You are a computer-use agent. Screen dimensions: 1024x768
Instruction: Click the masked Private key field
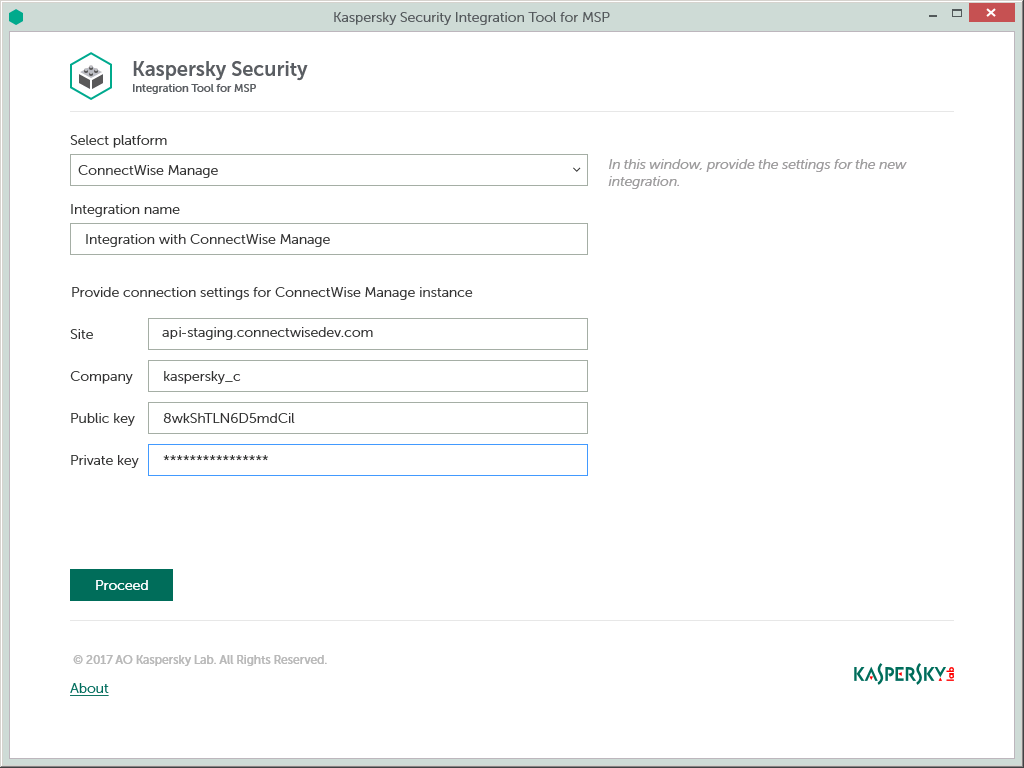coord(367,460)
